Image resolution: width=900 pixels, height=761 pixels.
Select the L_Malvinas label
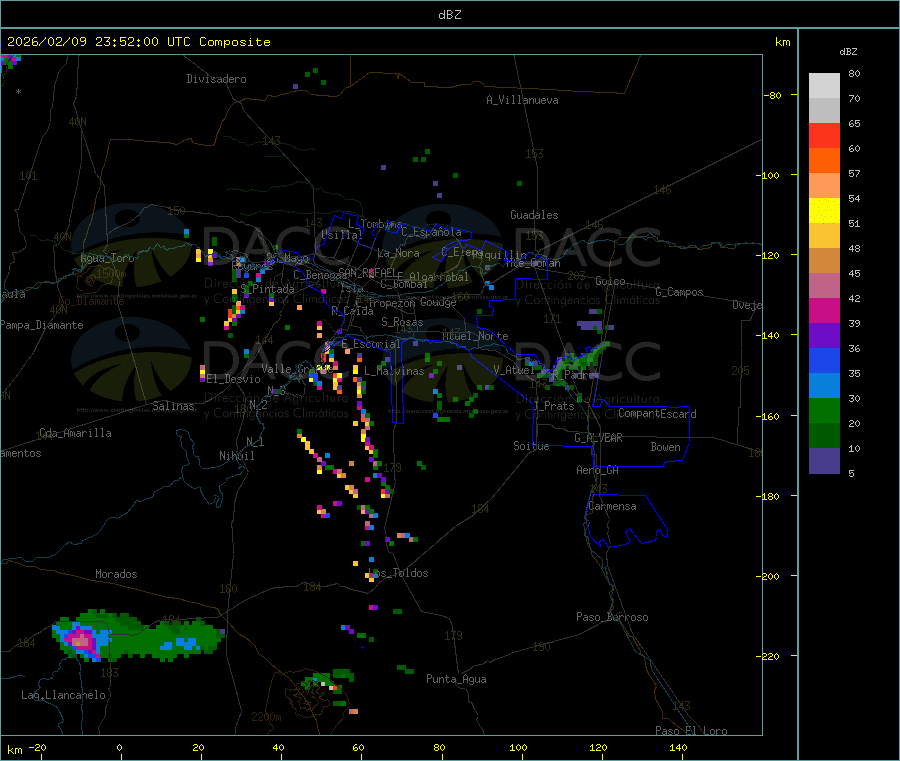(394, 371)
